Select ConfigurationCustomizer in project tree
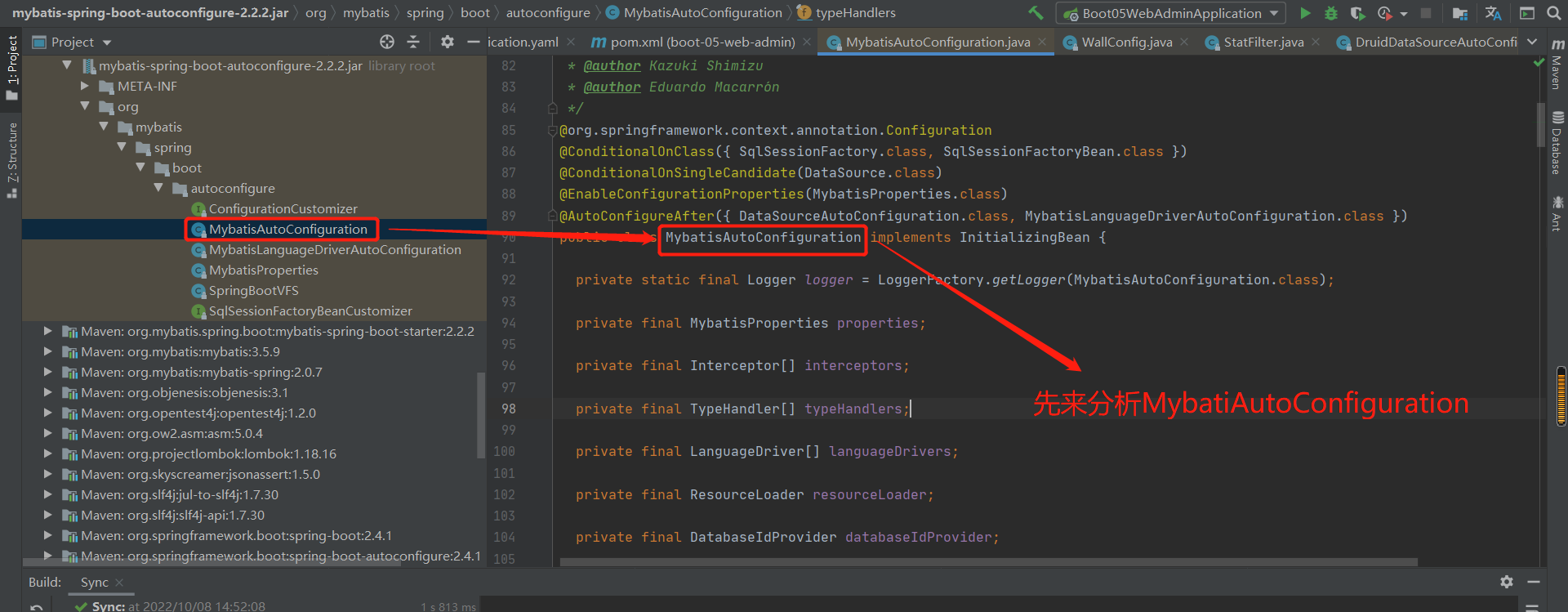1568x612 pixels. click(x=283, y=208)
